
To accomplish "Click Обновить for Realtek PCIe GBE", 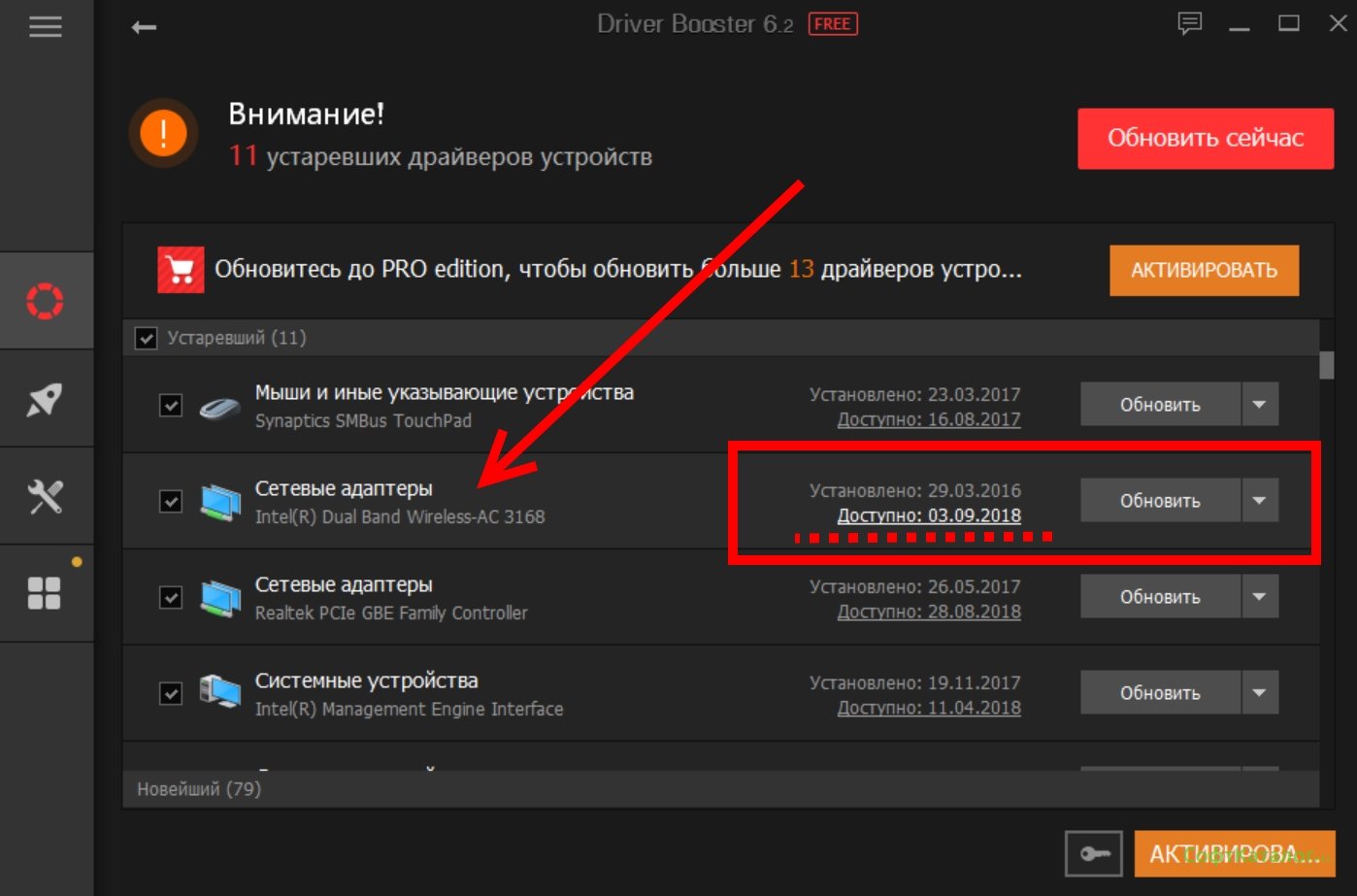I will click(1161, 597).
